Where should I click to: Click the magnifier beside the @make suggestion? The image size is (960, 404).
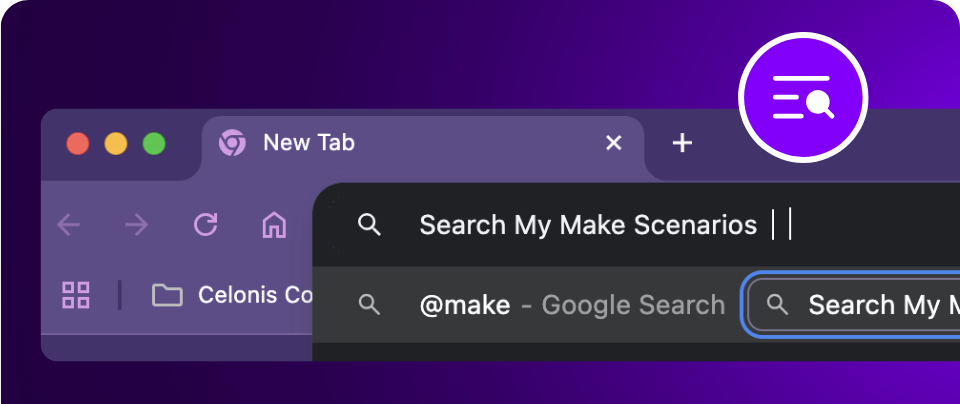369,305
